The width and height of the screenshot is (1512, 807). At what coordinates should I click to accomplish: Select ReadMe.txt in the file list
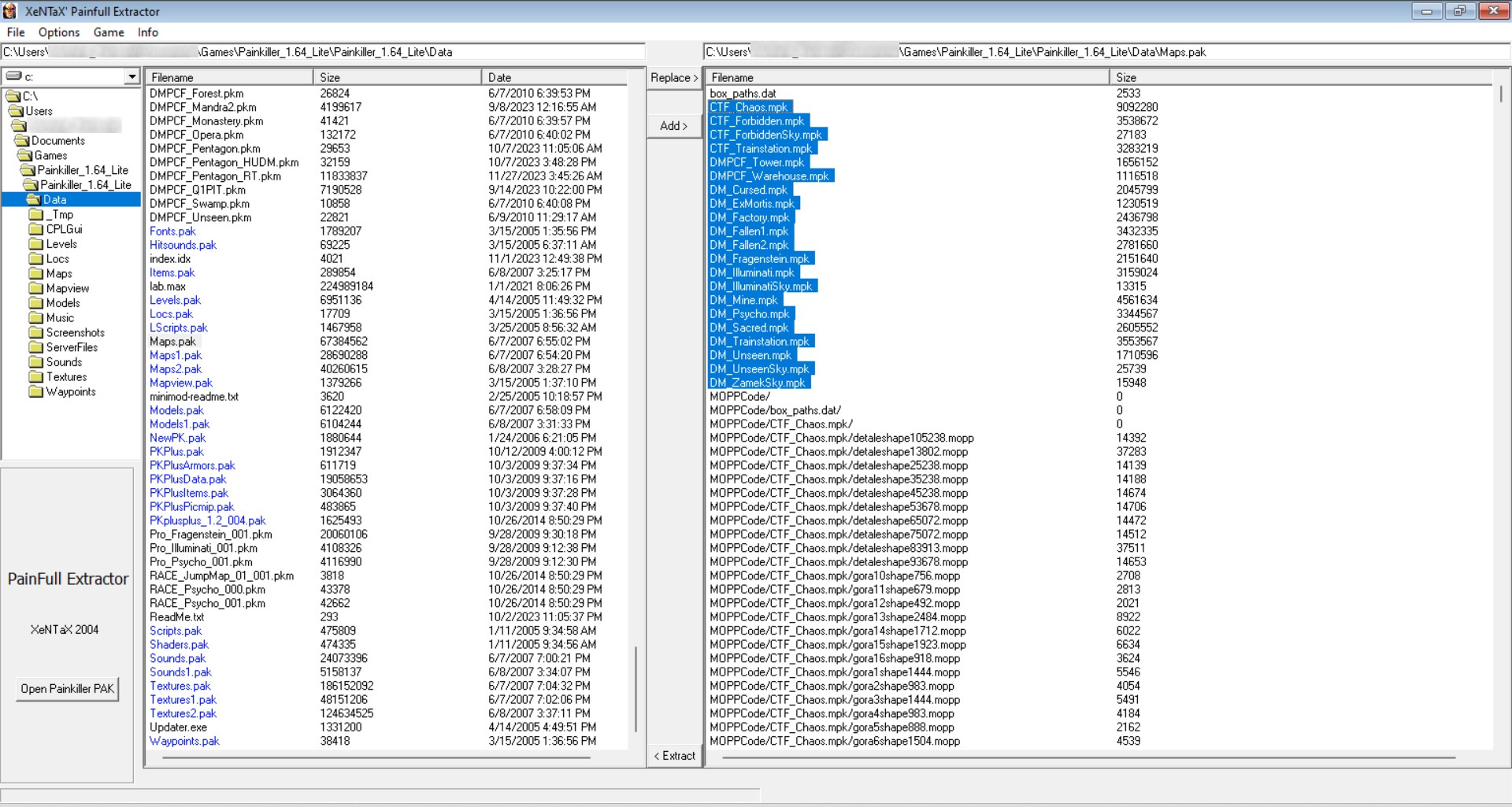[x=176, y=617]
